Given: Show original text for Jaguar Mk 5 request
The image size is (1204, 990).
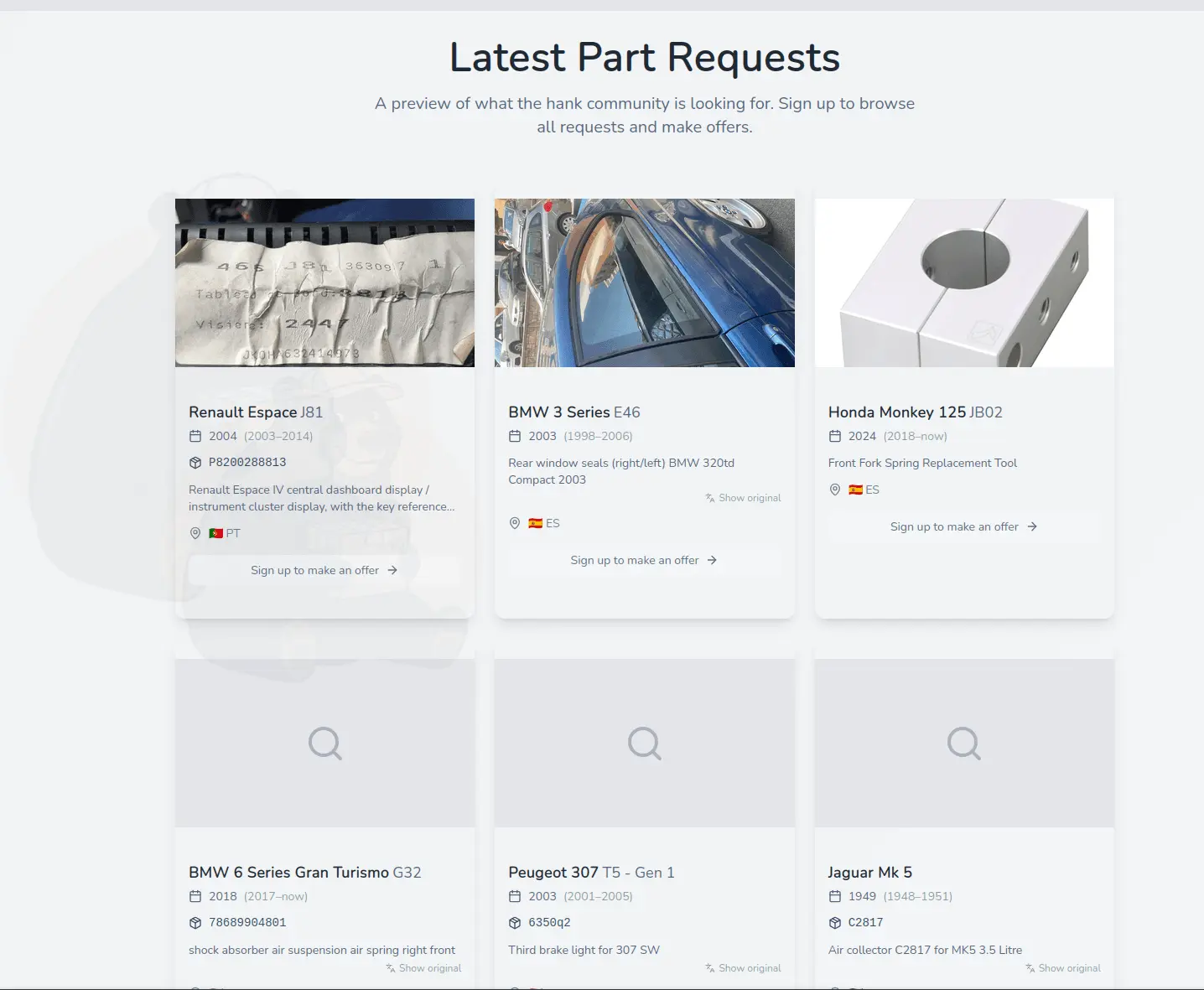Looking at the screenshot, I should [1063, 968].
